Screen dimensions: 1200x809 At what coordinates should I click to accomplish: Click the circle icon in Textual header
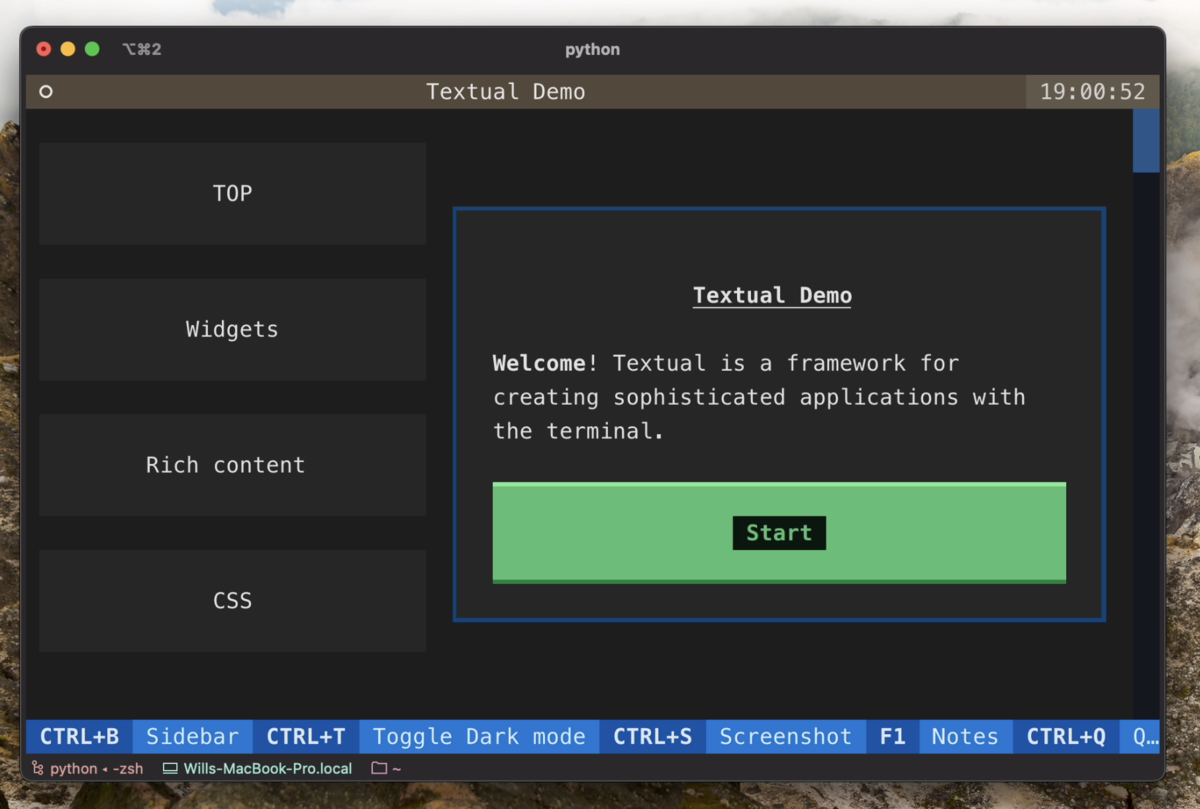(45, 92)
